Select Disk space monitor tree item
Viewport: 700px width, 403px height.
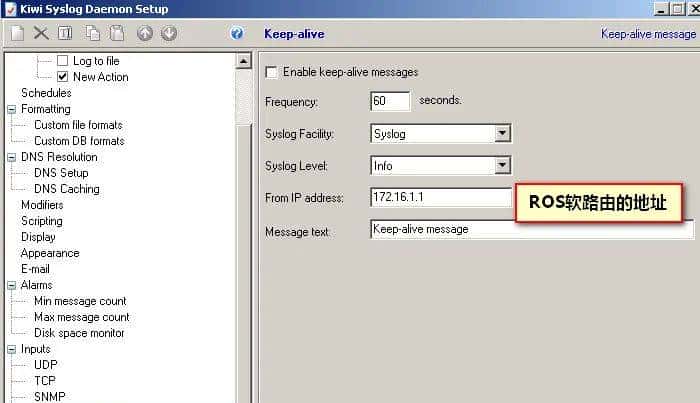[x=79, y=333]
